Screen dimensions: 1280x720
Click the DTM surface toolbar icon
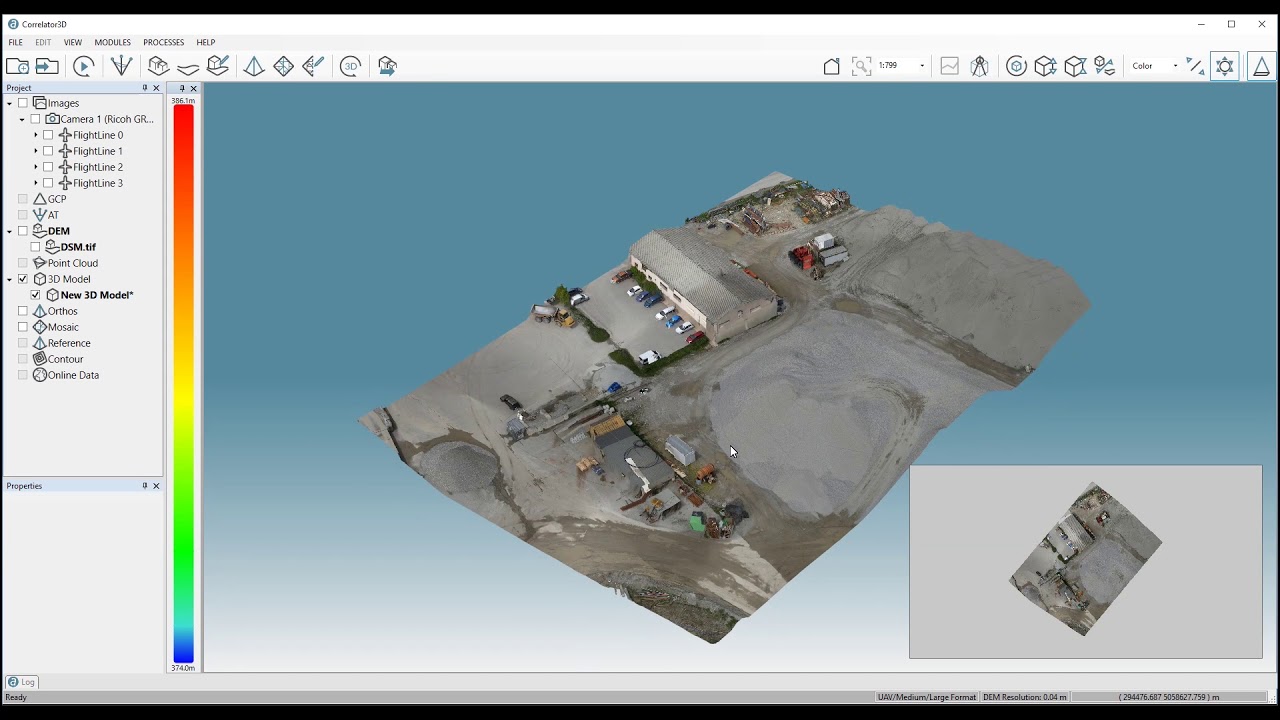tap(188, 67)
